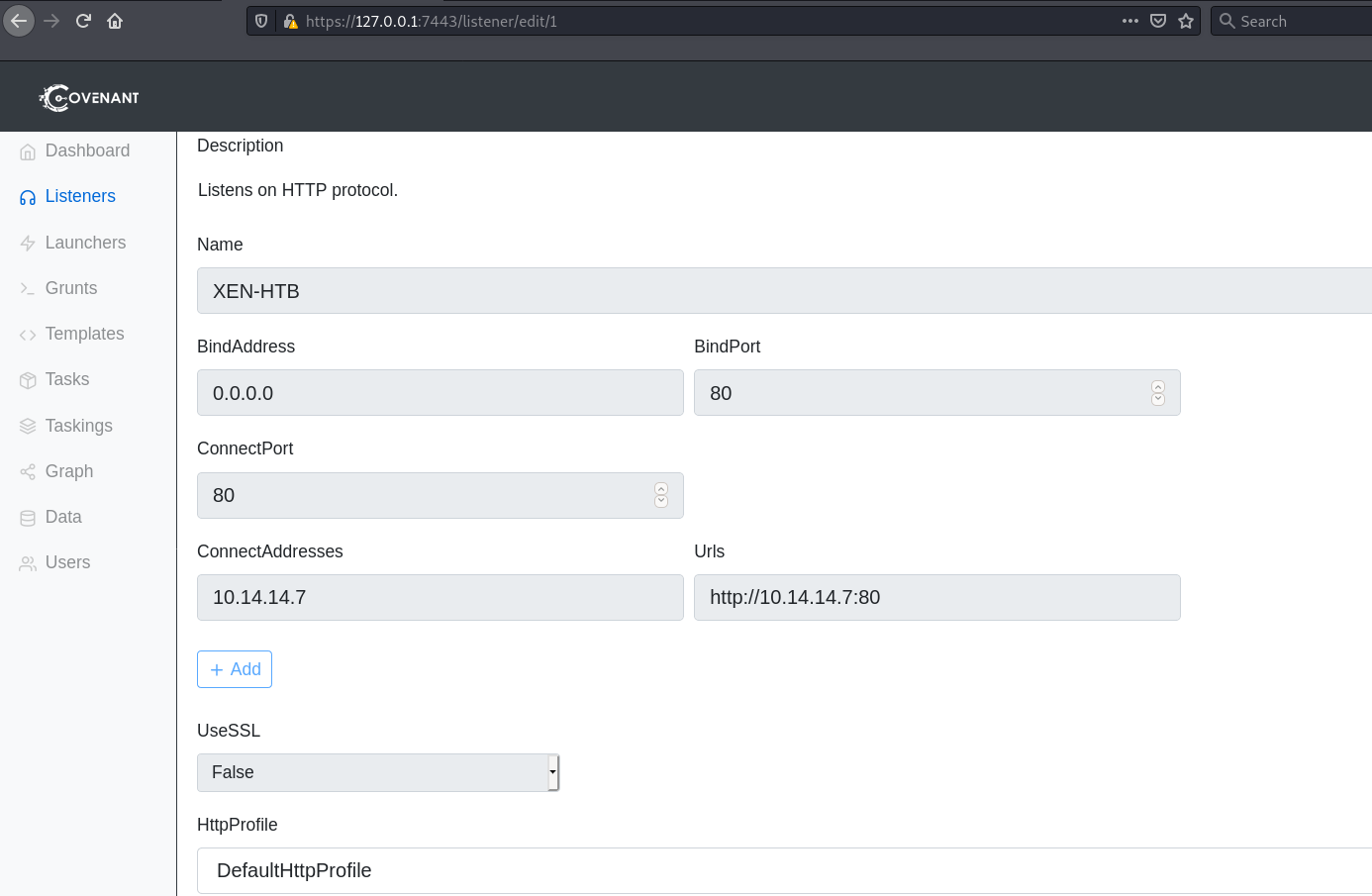Image resolution: width=1372 pixels, height=896 pixels.
Task: Go to the Grunts page
Action: [x=71, y=288]
